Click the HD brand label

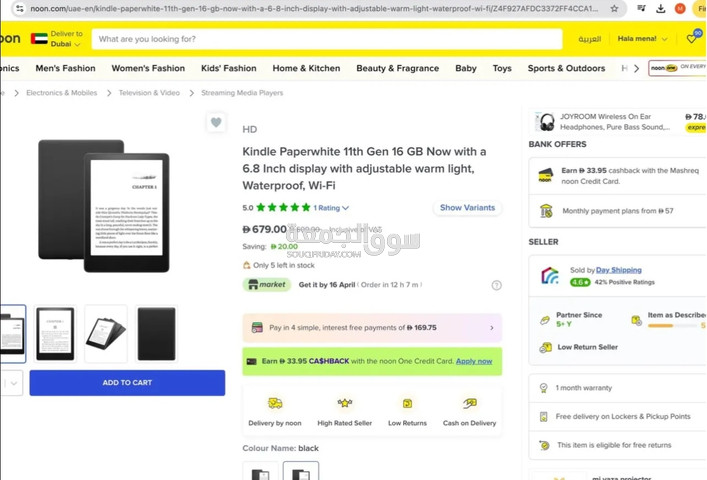(249, 129)
